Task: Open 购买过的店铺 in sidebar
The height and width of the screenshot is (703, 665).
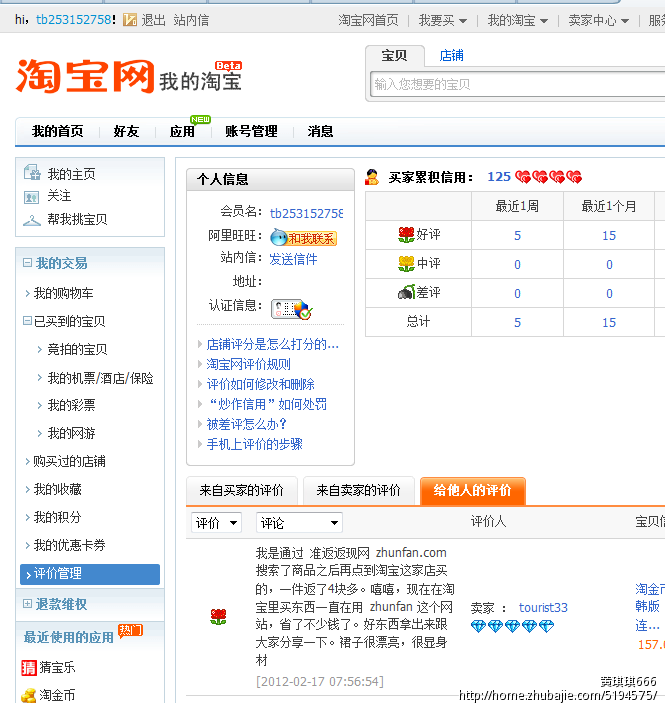Action: (70, 461)
